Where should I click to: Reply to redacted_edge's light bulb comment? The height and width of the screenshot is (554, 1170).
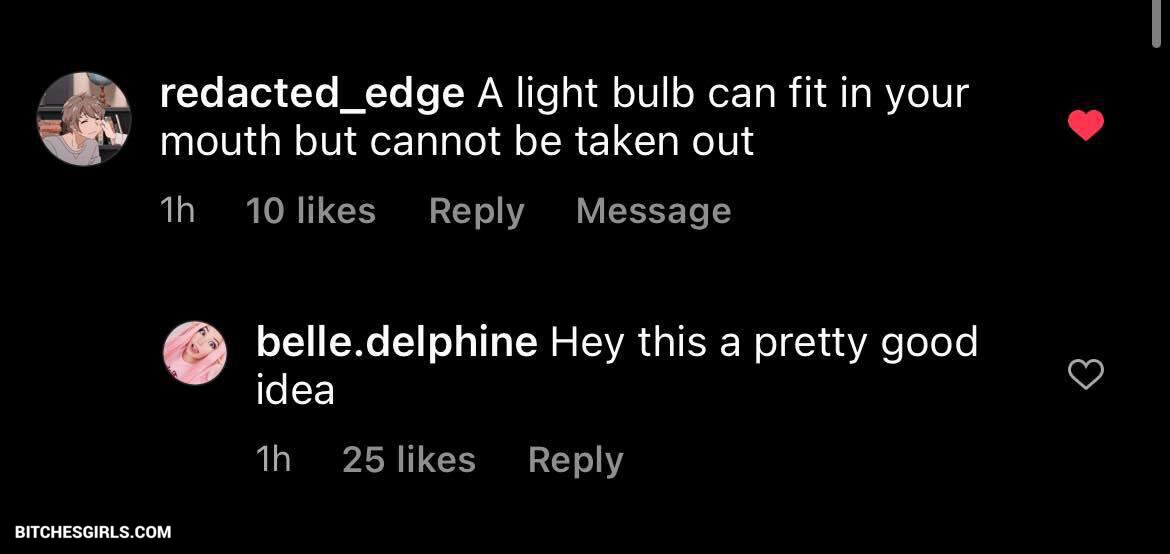coord(476,211)
